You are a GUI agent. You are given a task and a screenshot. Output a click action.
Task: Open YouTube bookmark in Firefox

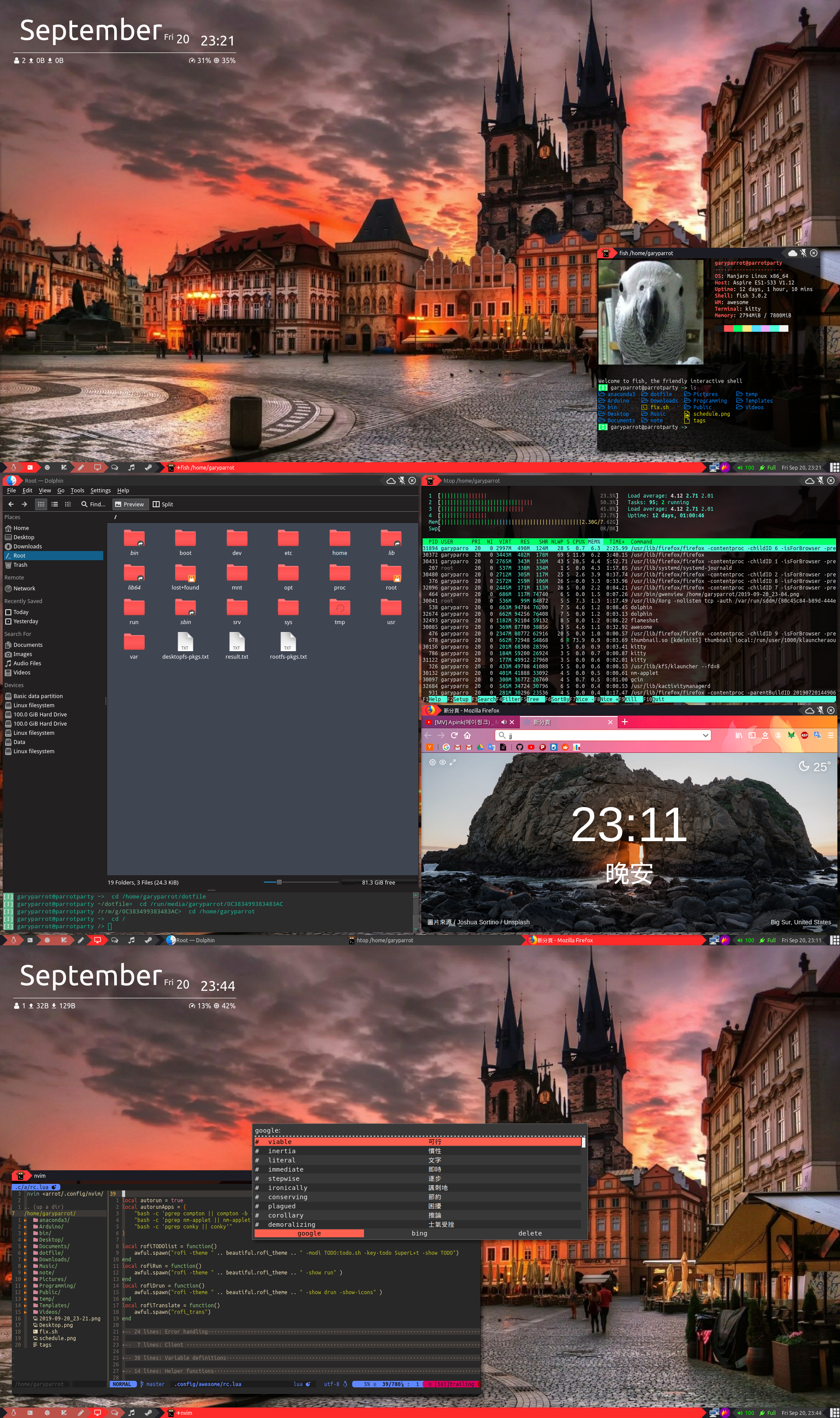pyautogui.click(x=530, y=747)
